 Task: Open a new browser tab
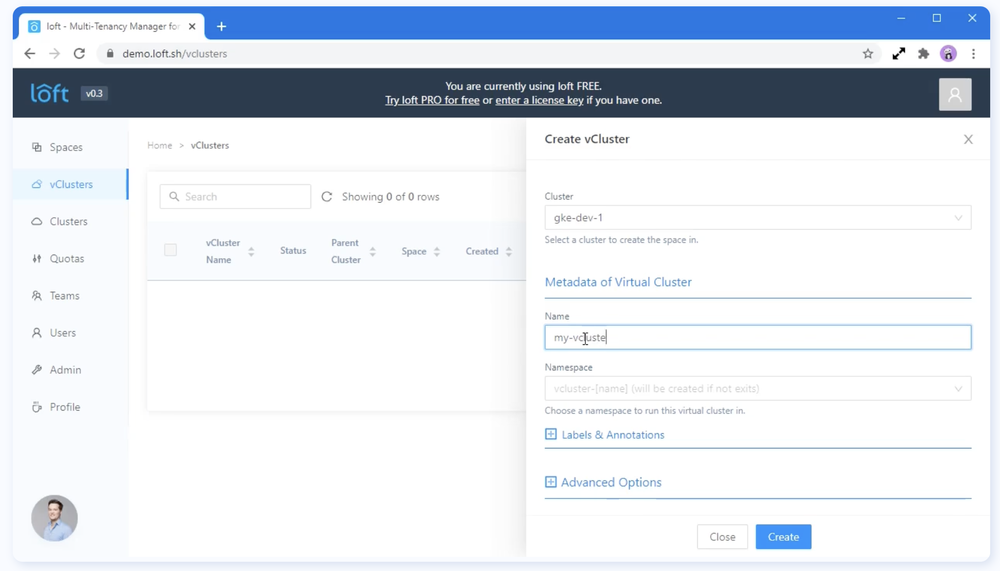click(x=221, y=26)
